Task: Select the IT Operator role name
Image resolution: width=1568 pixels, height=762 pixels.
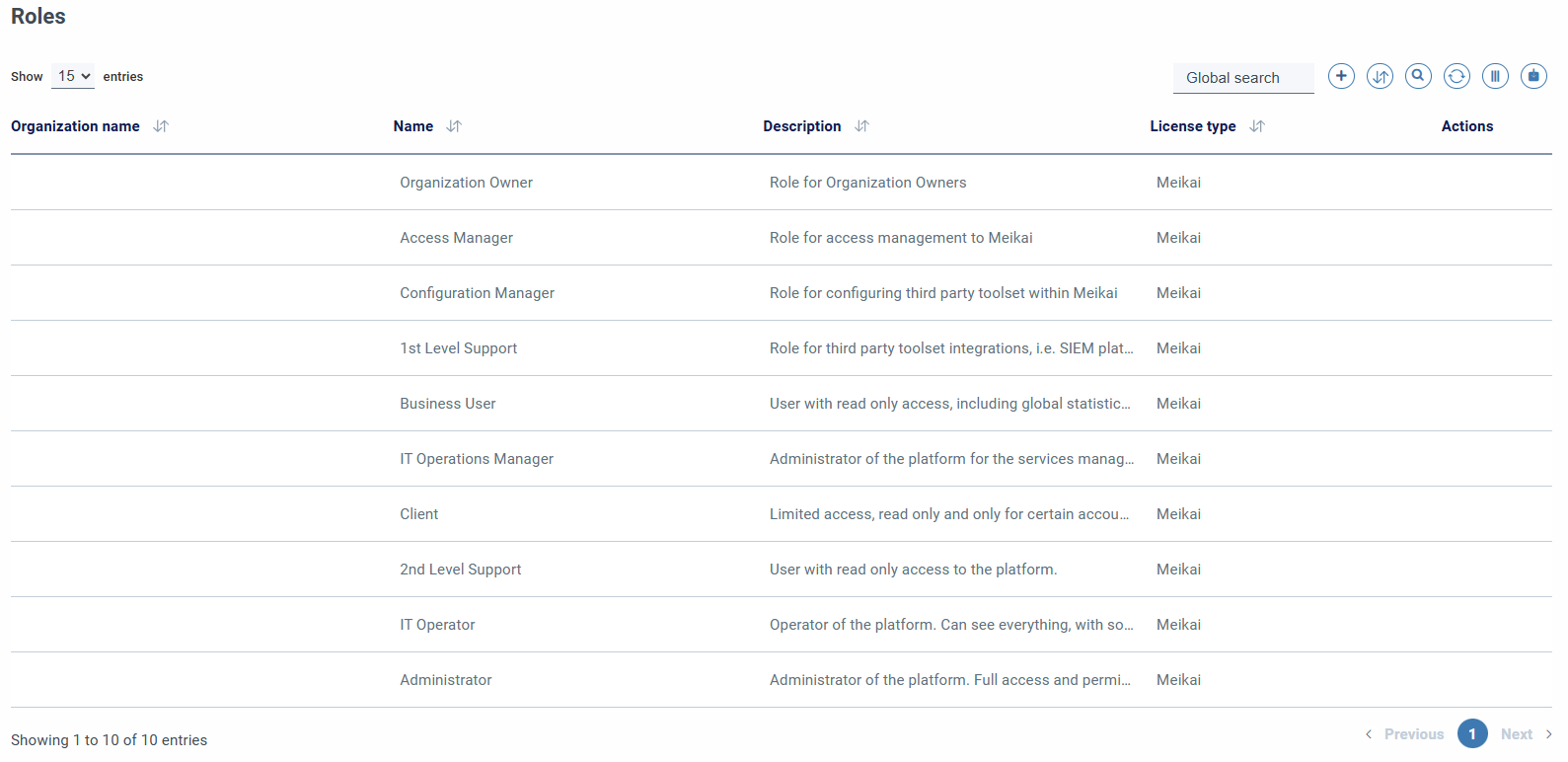Action: click(437, 625)
